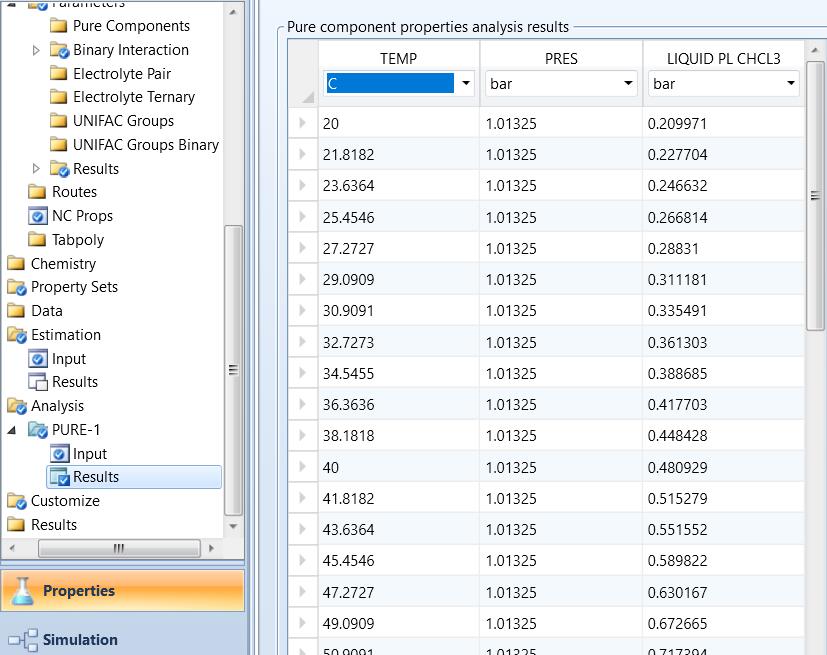Image resolution: width=827 pixels, height=655 pixels.
Task: Open the Estimation Results icon
Action: tap(38, 382)
